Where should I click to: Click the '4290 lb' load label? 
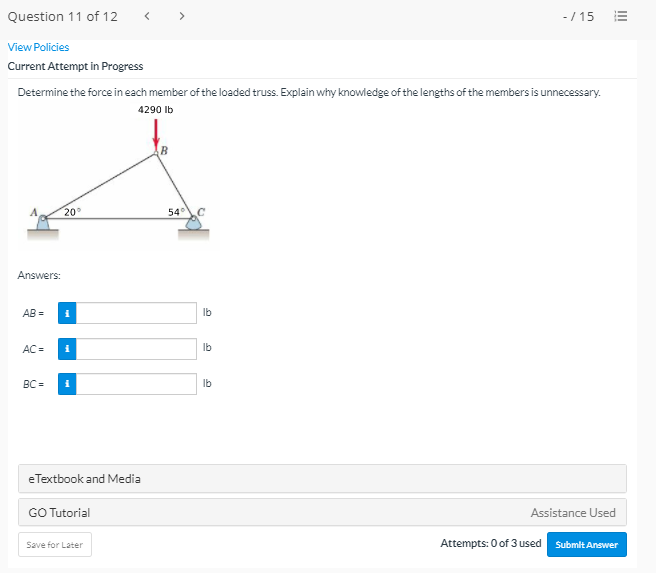tap(156, 110)
